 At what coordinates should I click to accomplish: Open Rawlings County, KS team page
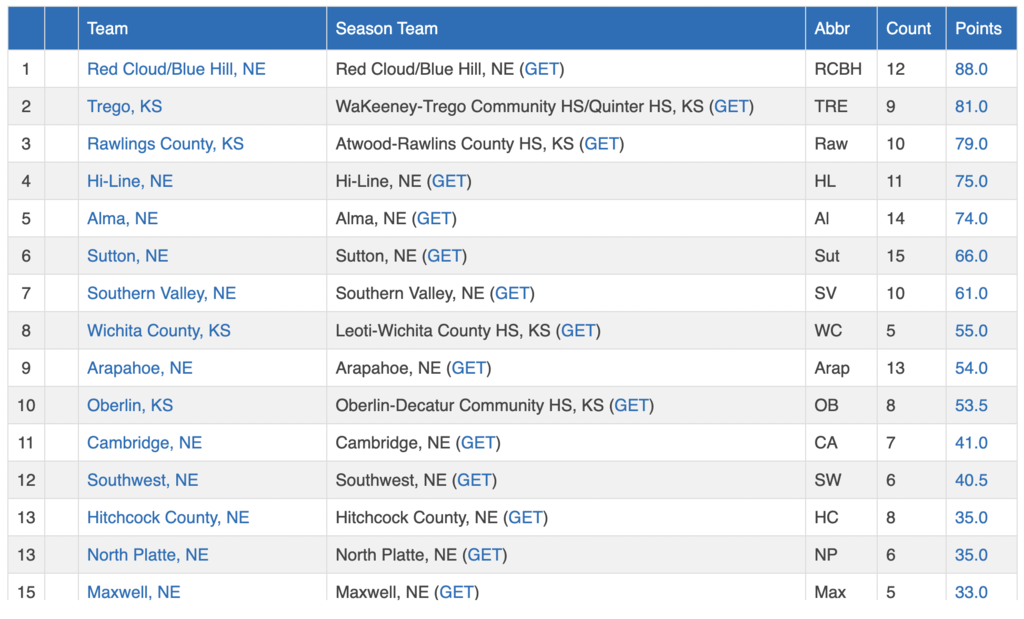coord(165,144)
